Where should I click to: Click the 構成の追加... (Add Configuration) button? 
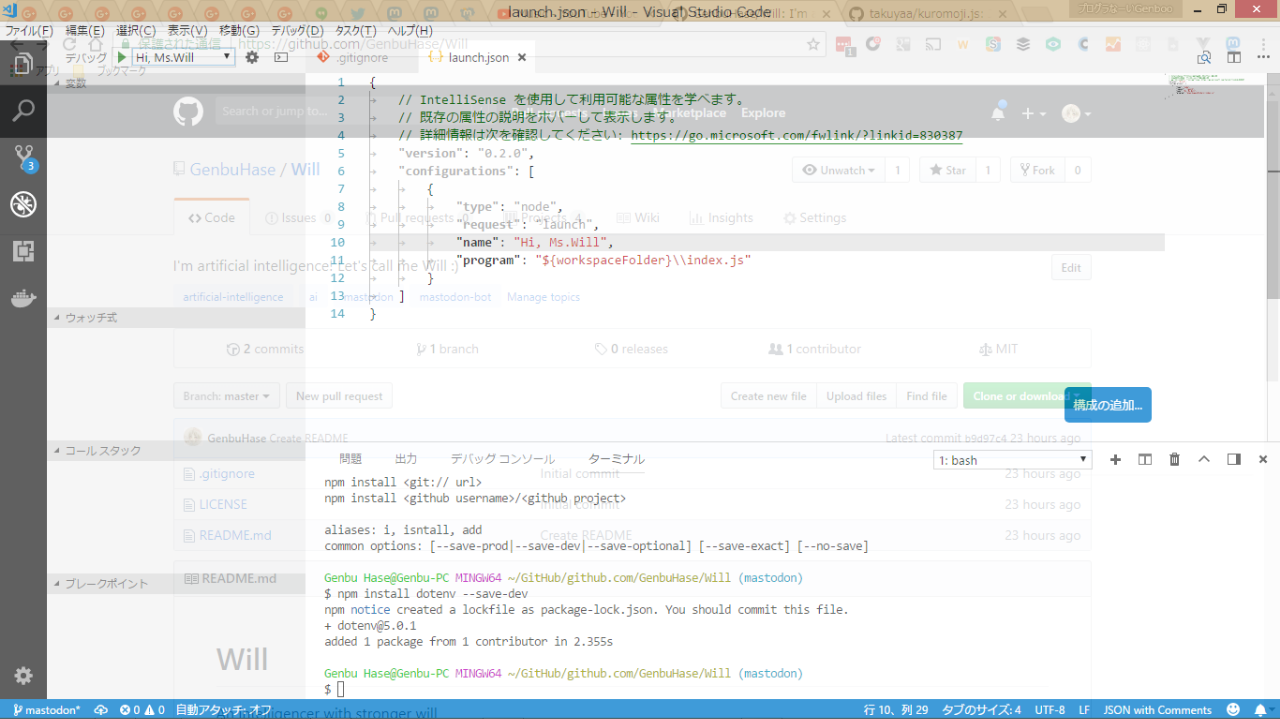[1107, 405]
